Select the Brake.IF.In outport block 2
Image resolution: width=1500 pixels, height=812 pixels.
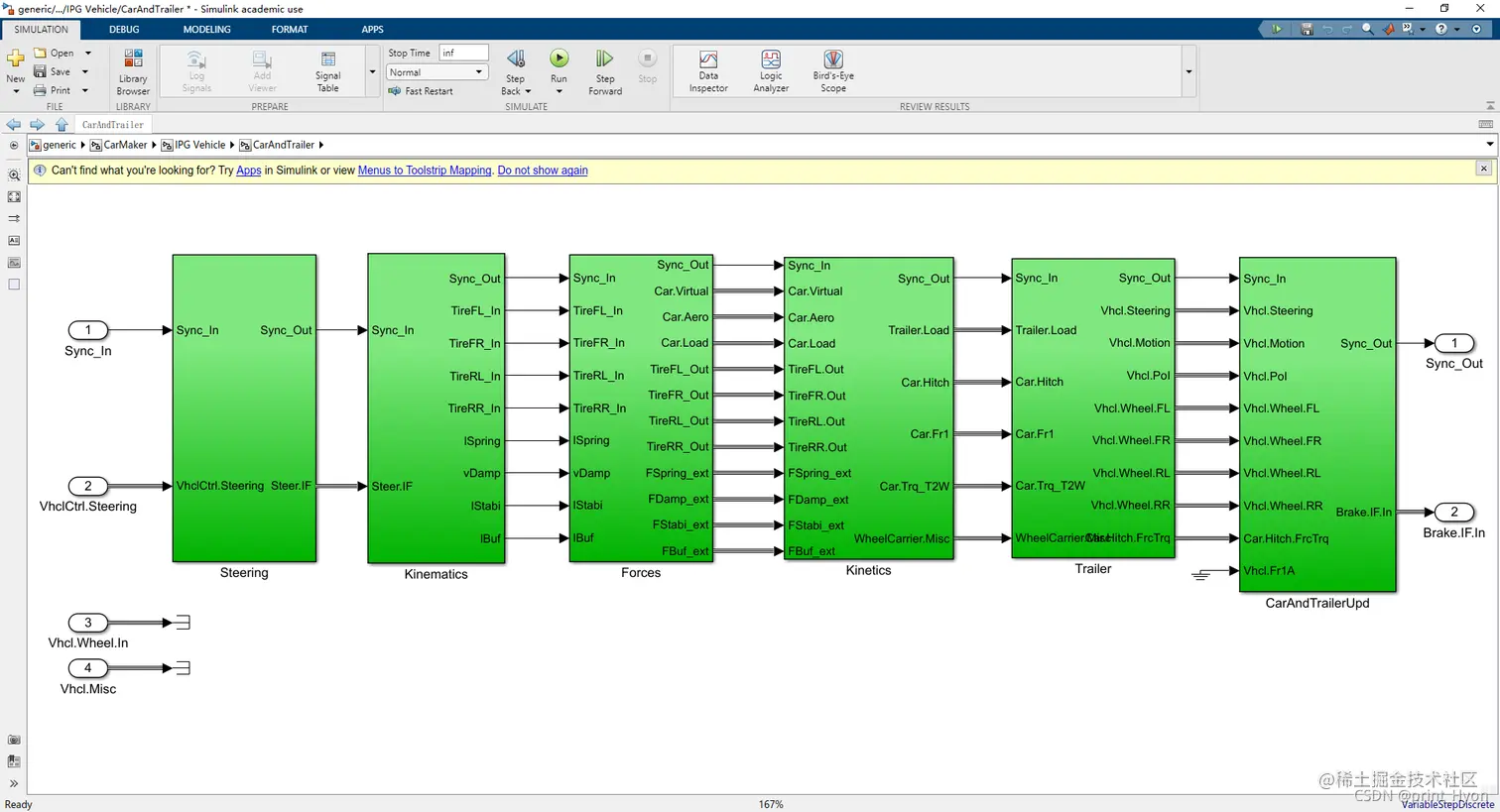point(1454,512)
